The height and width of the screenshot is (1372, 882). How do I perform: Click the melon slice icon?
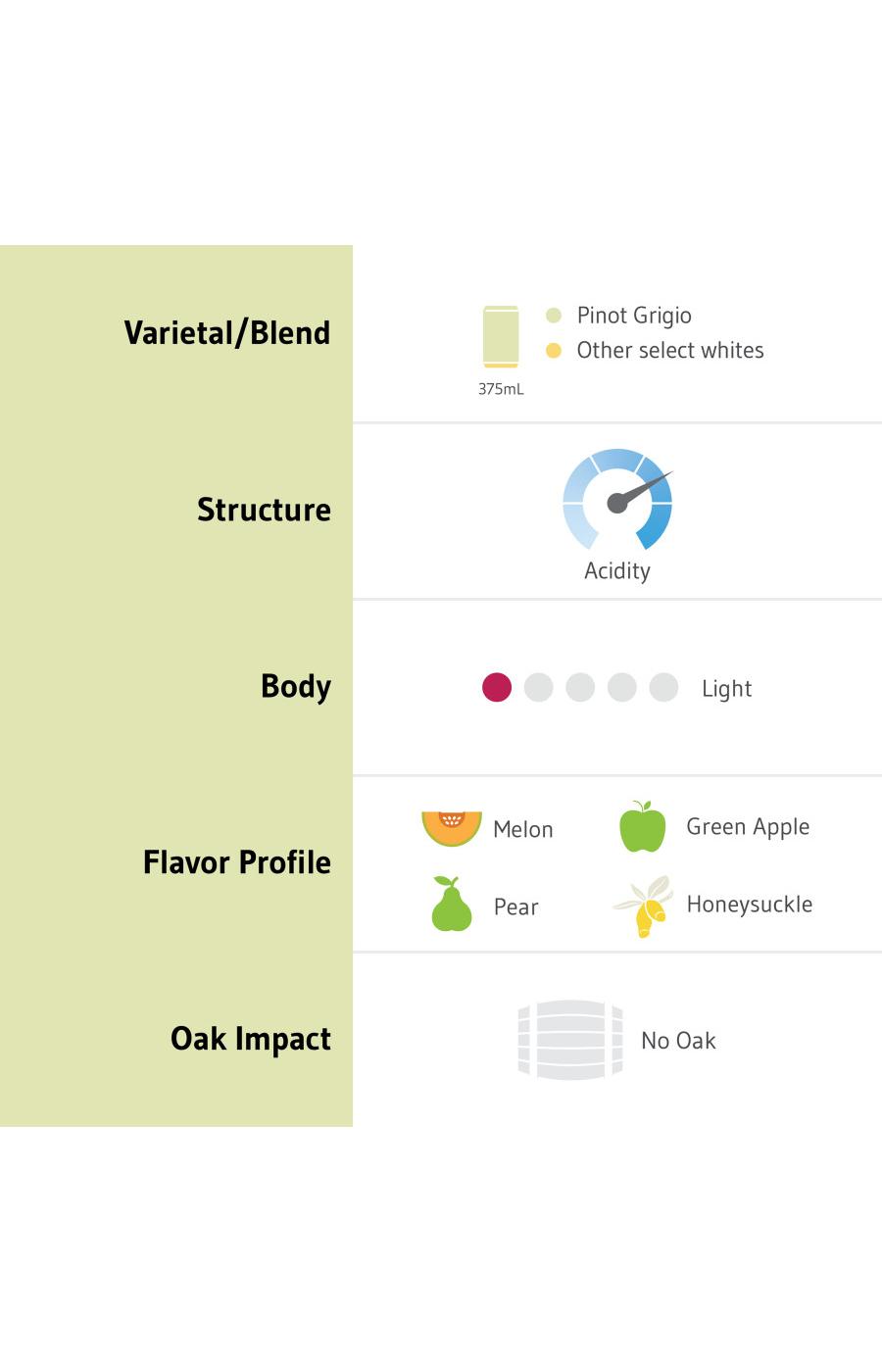(452, 828)
